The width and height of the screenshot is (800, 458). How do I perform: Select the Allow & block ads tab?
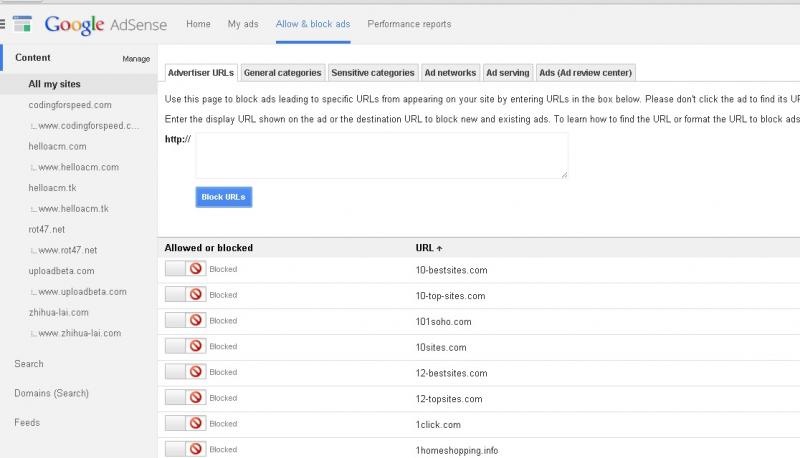point(313,24)
